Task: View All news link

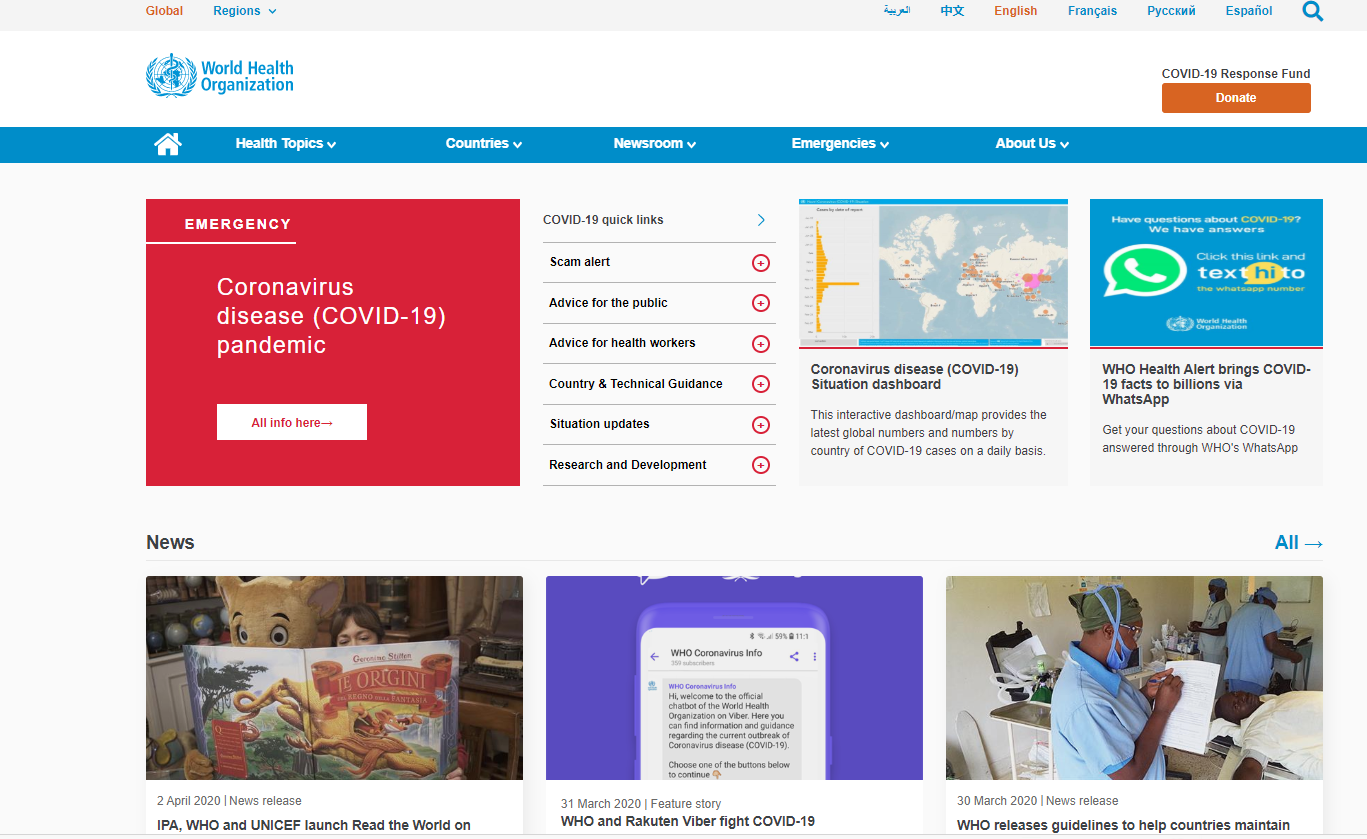Action: (1299, 543)
